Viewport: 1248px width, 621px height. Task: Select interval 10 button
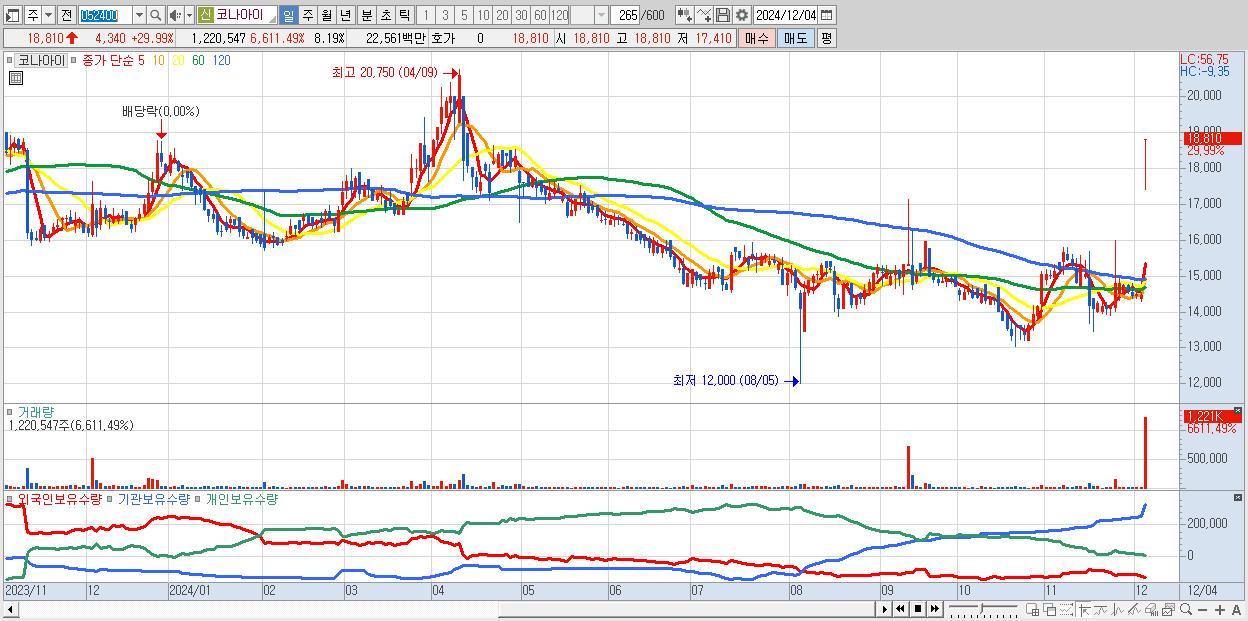click(x=483, y=15)
